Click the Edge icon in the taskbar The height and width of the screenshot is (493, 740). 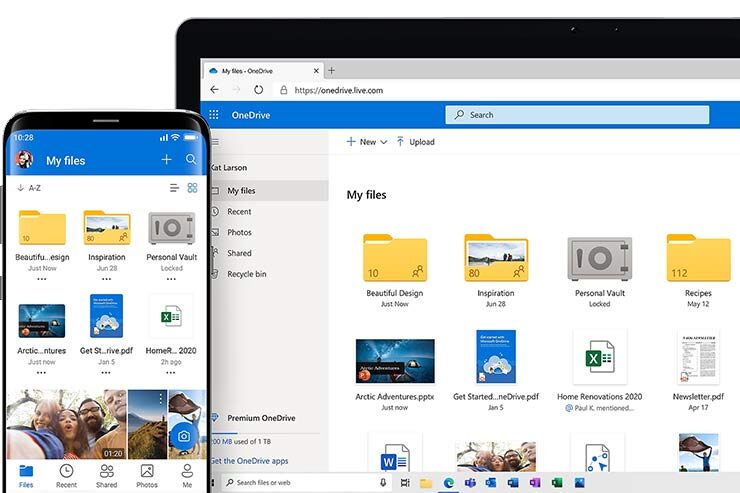448,483
